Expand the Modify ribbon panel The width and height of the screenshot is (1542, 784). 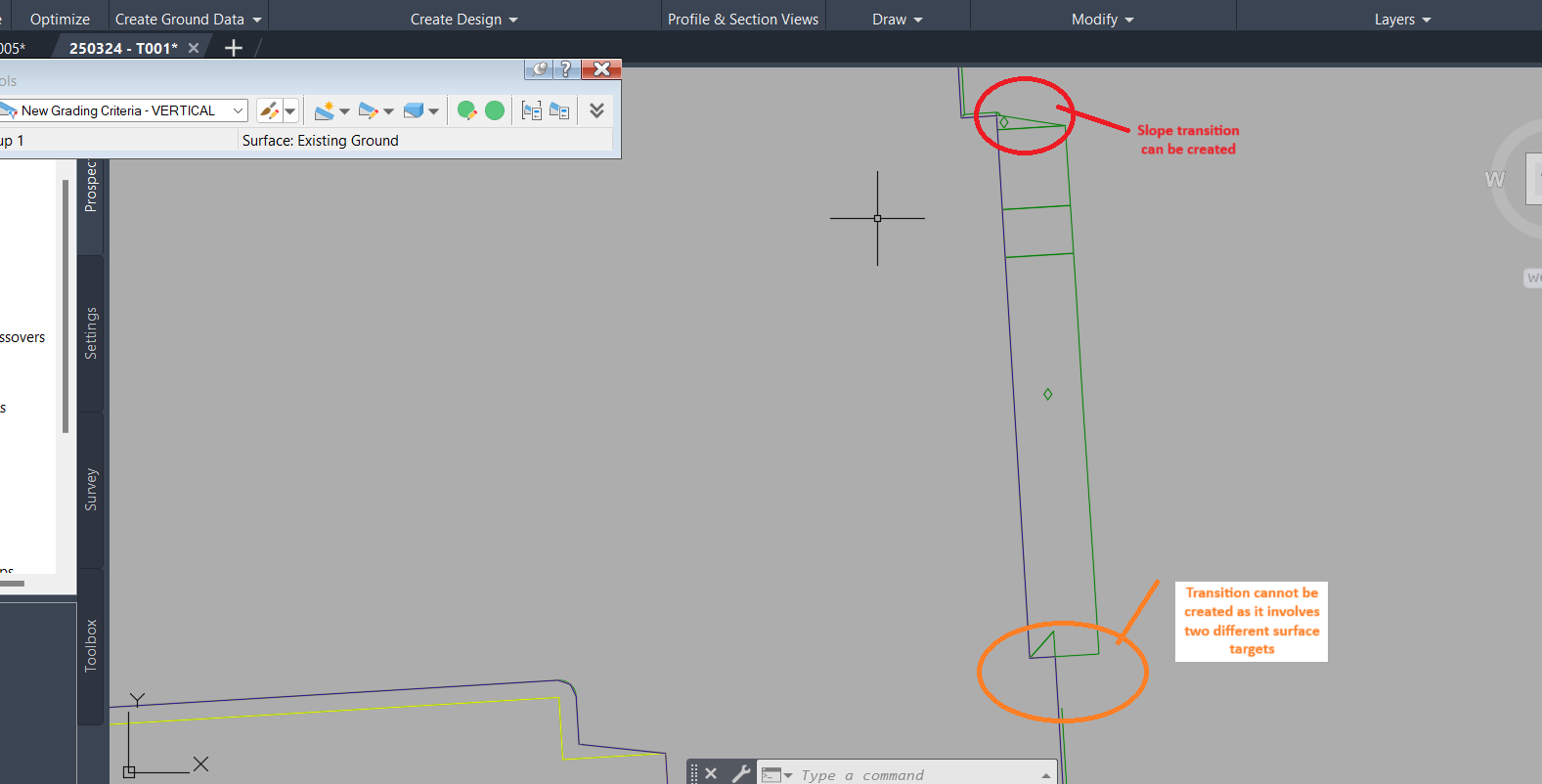coord(1103,19)
